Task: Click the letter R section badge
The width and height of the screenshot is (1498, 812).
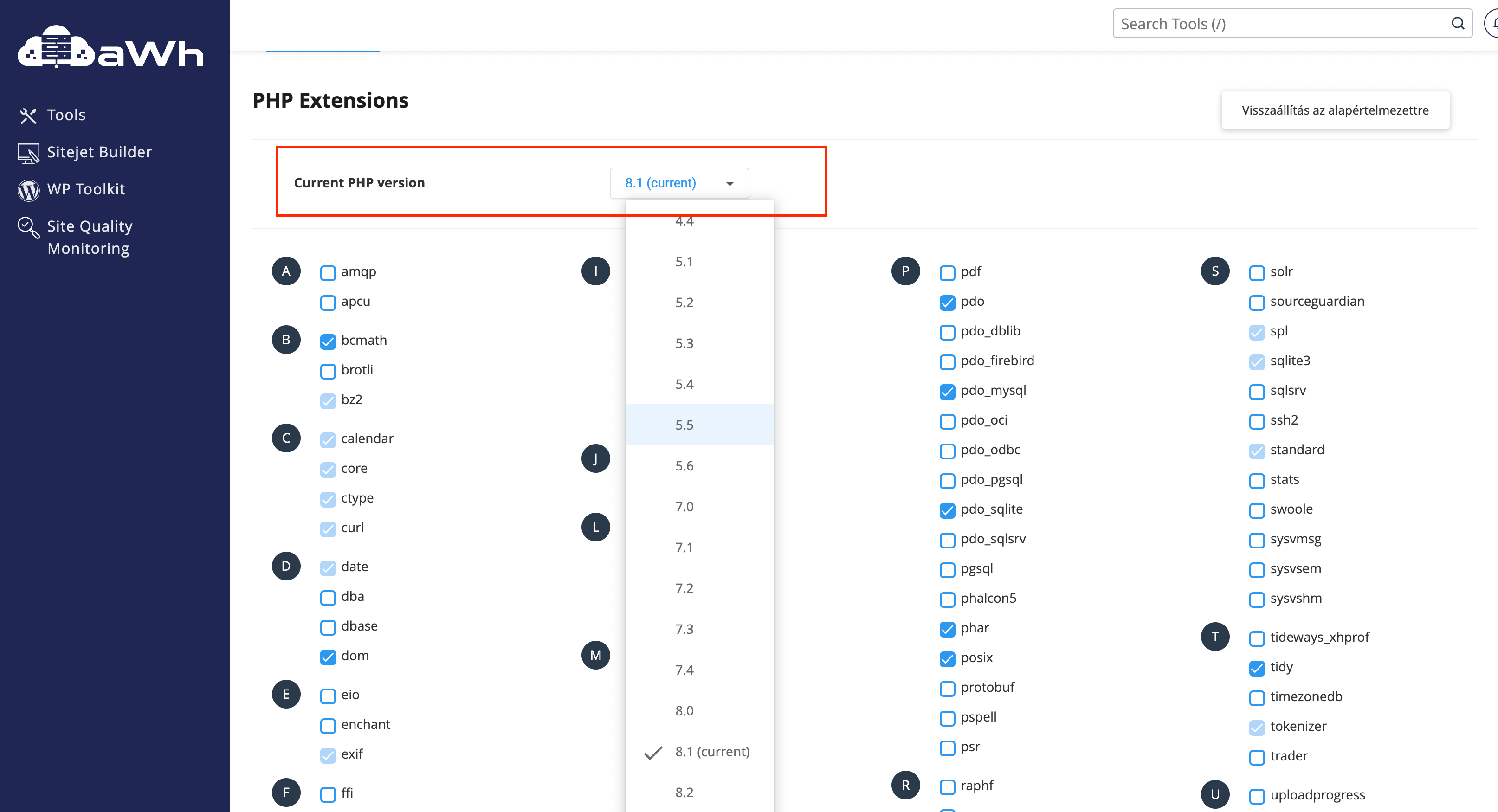Action: 905,785
